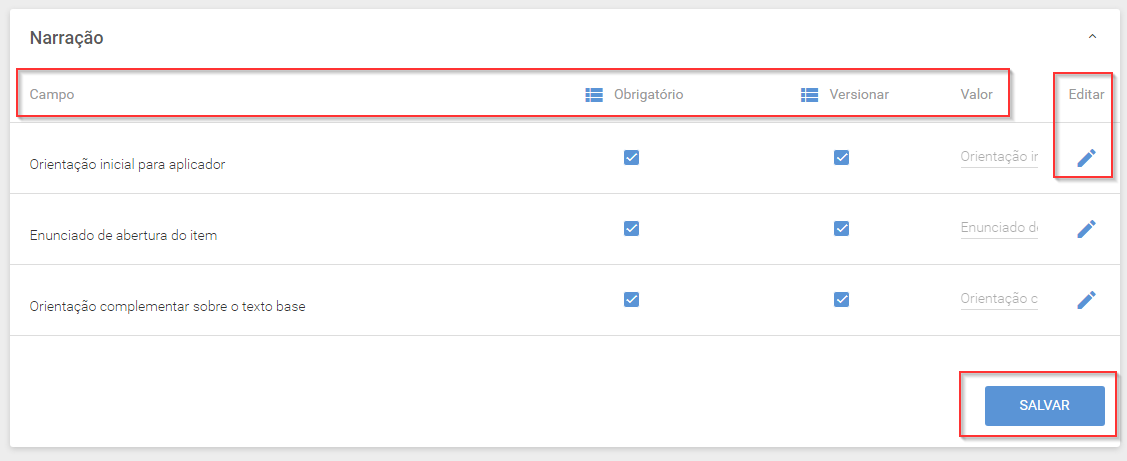Click list icon beside Versionar header
The image size is (1127, 461).
click(x=809, y=95)
